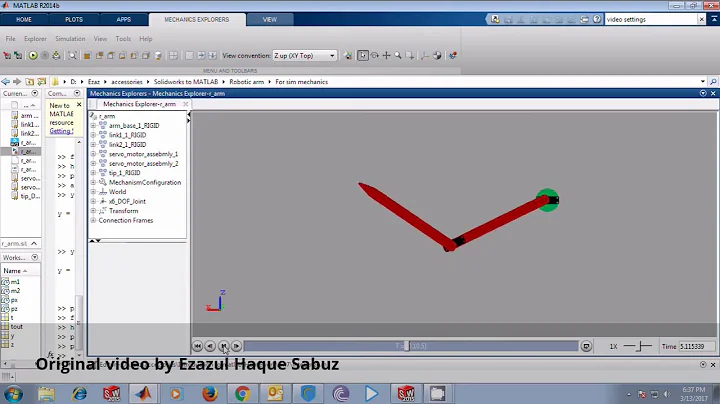Open Google Chrome from the taskbar

point(242,393)
